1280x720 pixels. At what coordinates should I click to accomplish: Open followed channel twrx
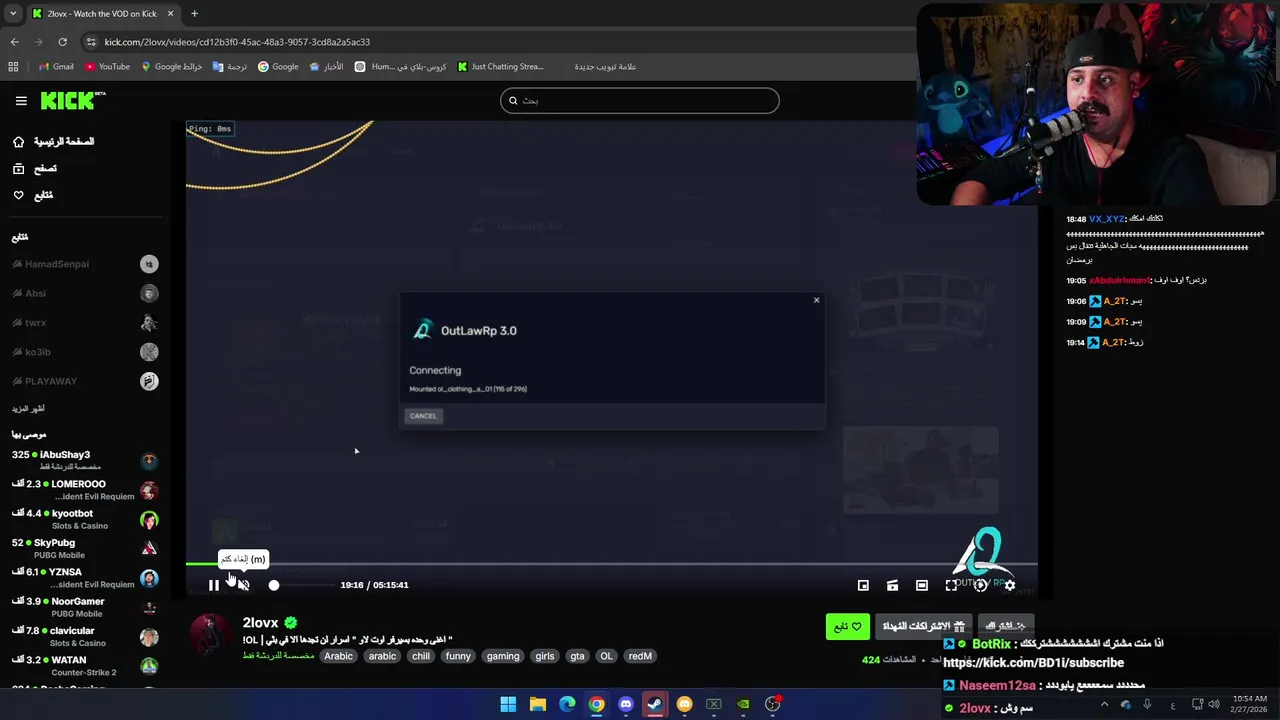85,323
